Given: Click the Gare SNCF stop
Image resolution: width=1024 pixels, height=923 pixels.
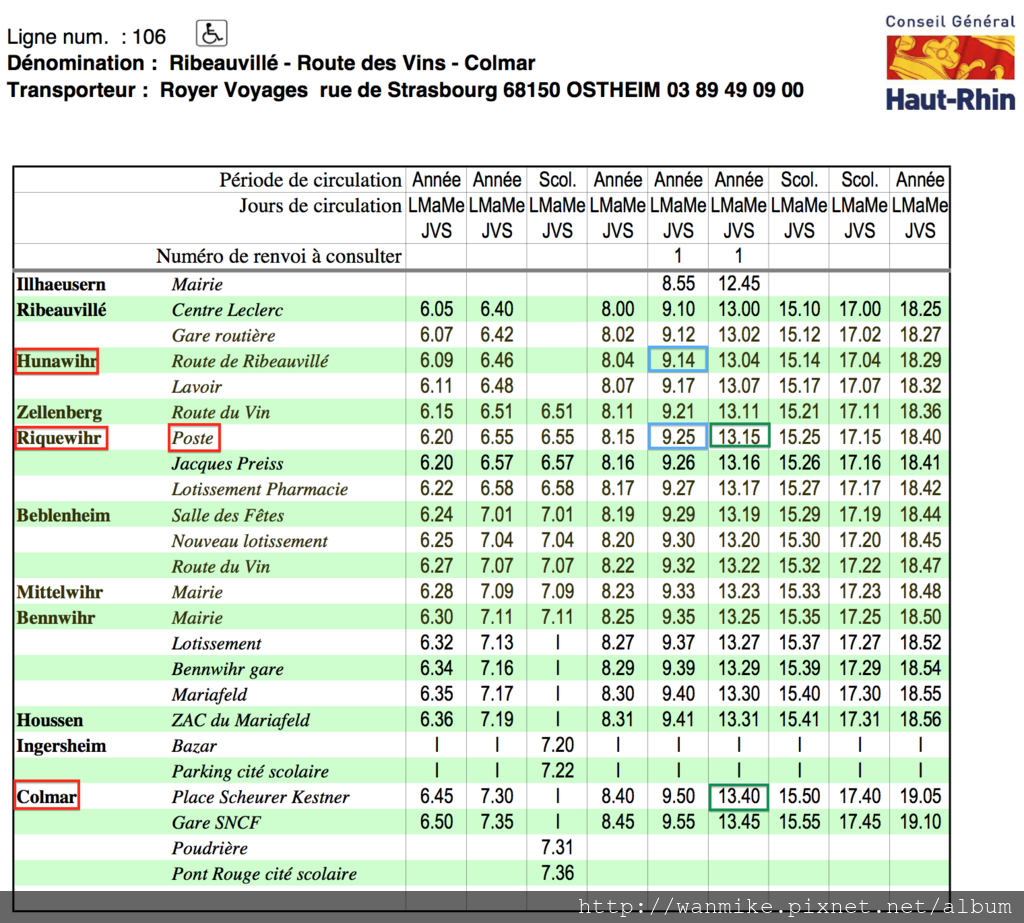Looking at the screenshot, I should (216, 822).
